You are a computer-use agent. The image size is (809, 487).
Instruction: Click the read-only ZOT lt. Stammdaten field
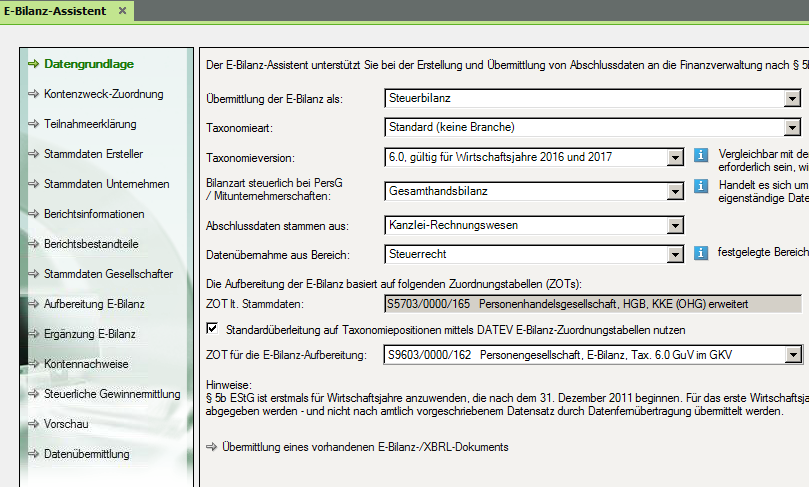[x=593, y=304]
